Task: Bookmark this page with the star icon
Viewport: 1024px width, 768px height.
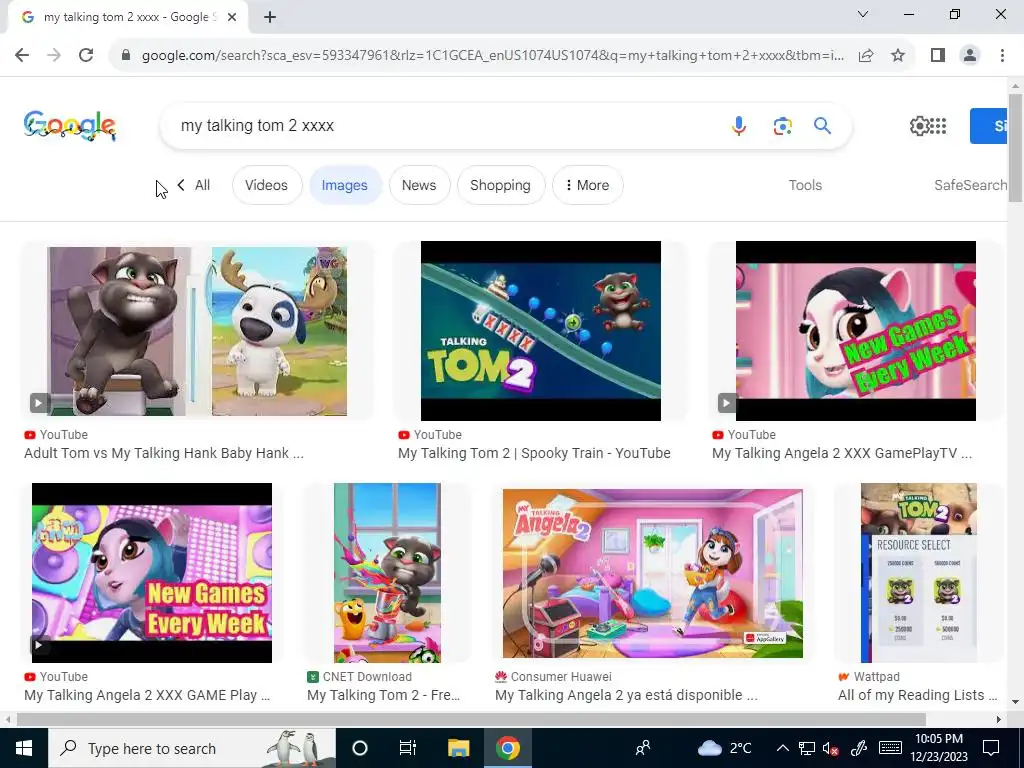Action: point(898,56)
